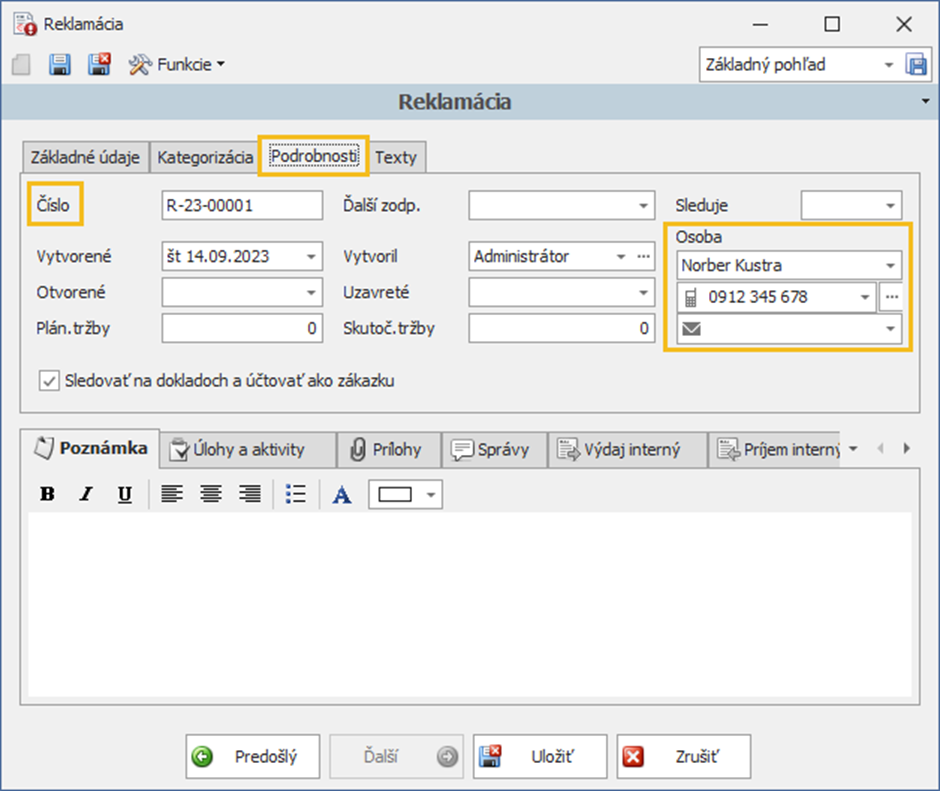Toggle bold formatting in the note editor
Image resolution: width=940 pixels, height=791 pixels.
[47, 495]
